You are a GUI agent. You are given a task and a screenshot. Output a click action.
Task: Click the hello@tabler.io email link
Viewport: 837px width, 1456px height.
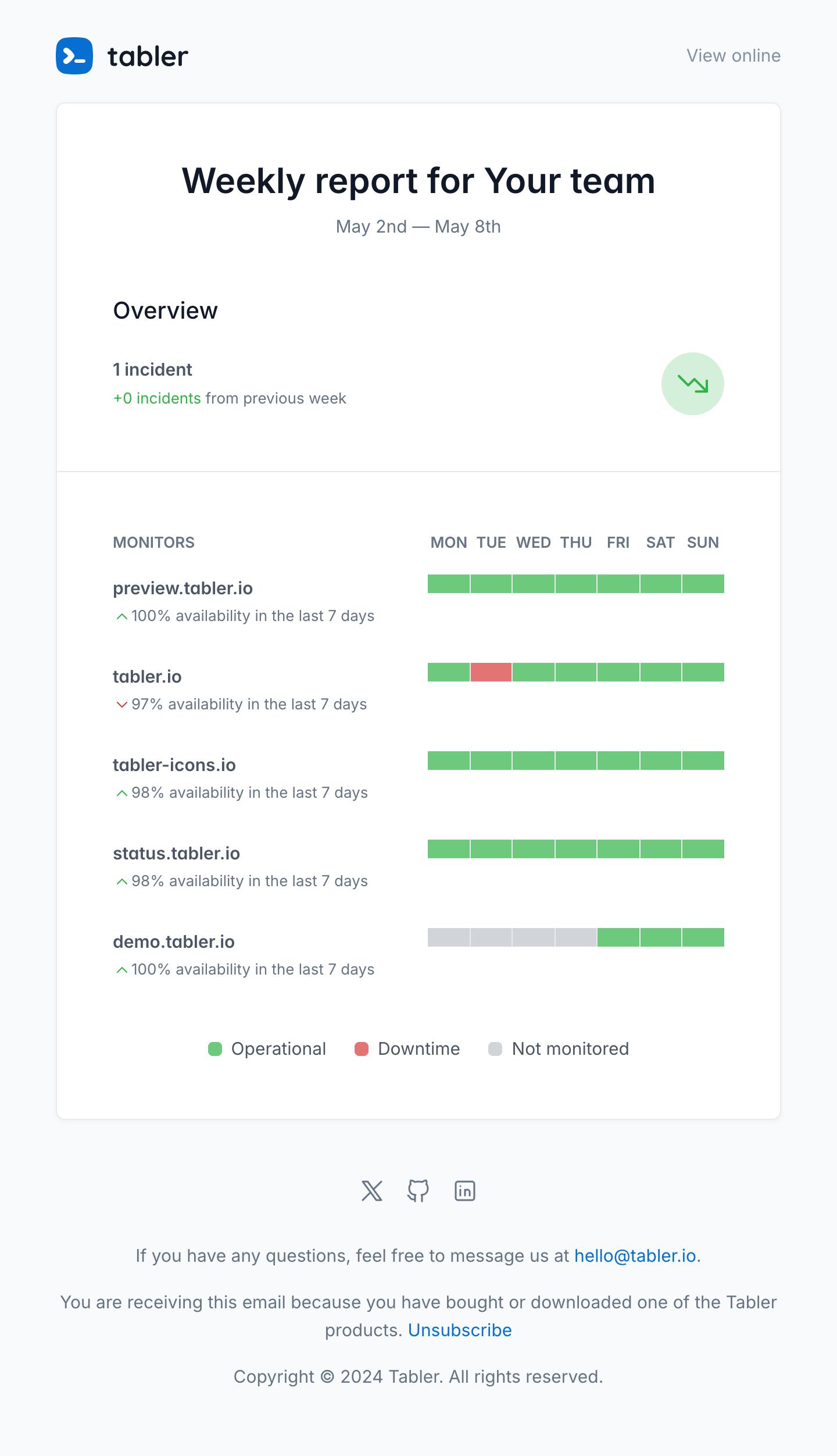(635, 1256)
